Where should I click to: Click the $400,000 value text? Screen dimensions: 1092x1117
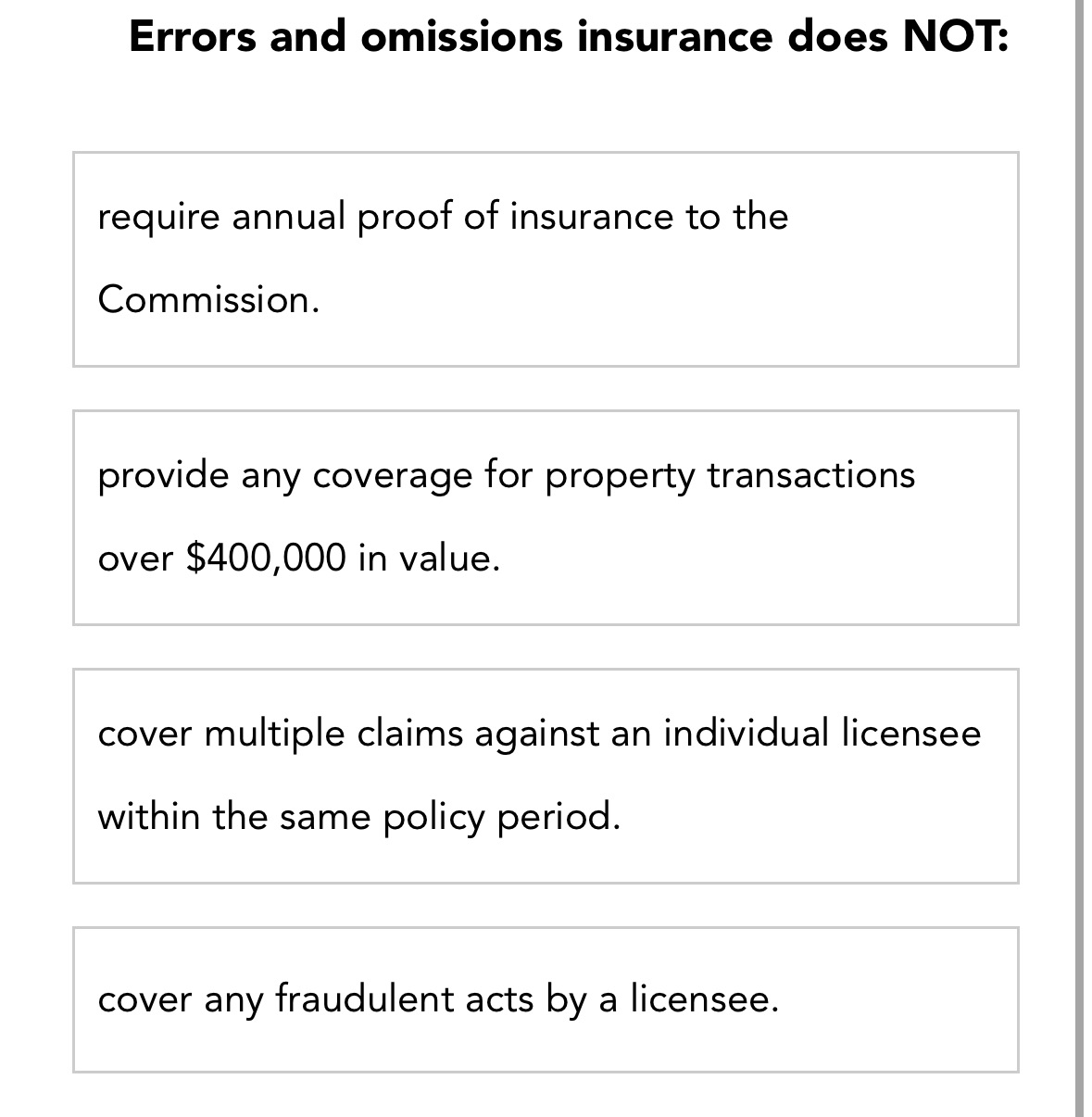[x=263, y=557]
